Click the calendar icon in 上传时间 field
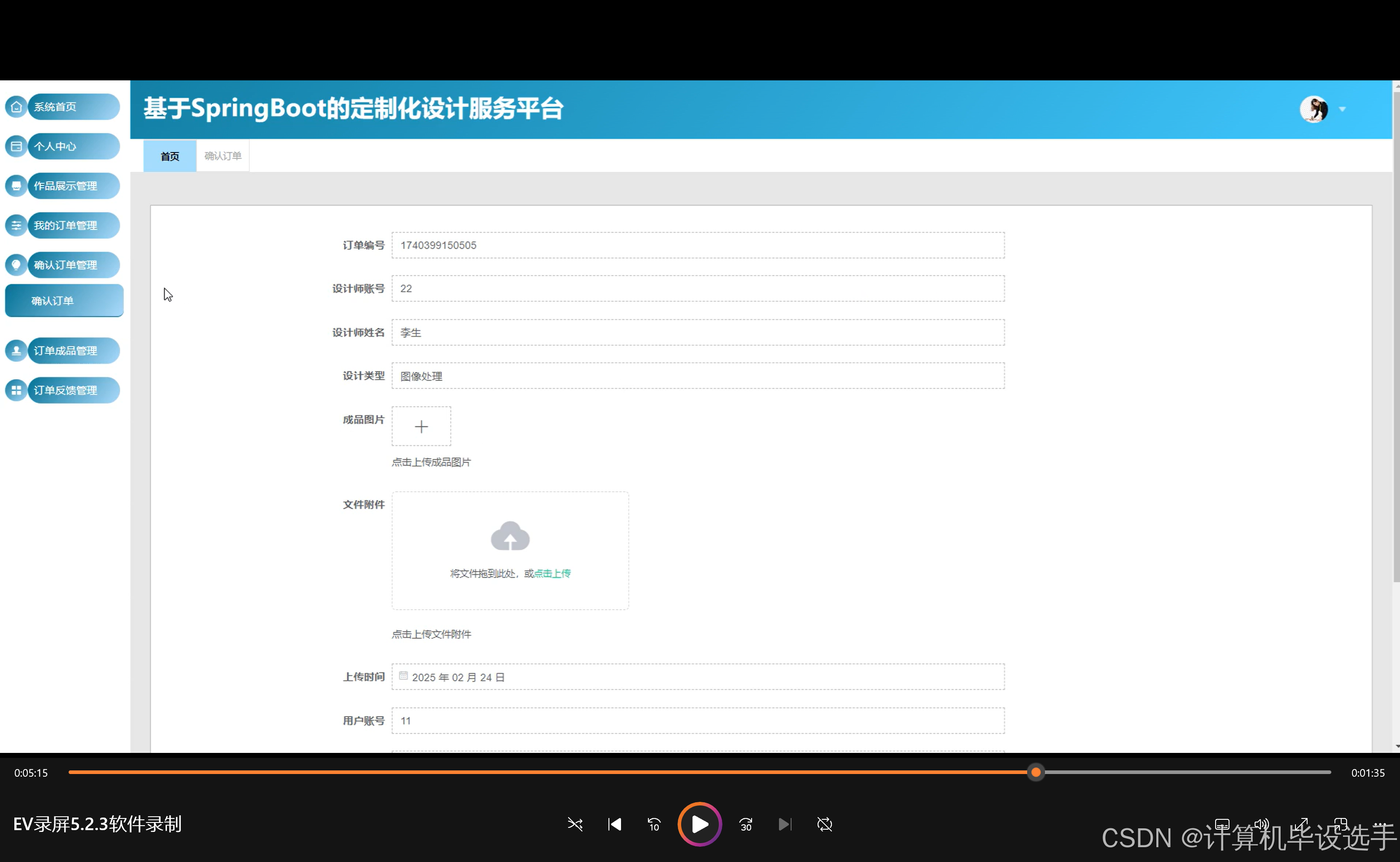Screen dimensions: 1400x862 coord(403,676)
